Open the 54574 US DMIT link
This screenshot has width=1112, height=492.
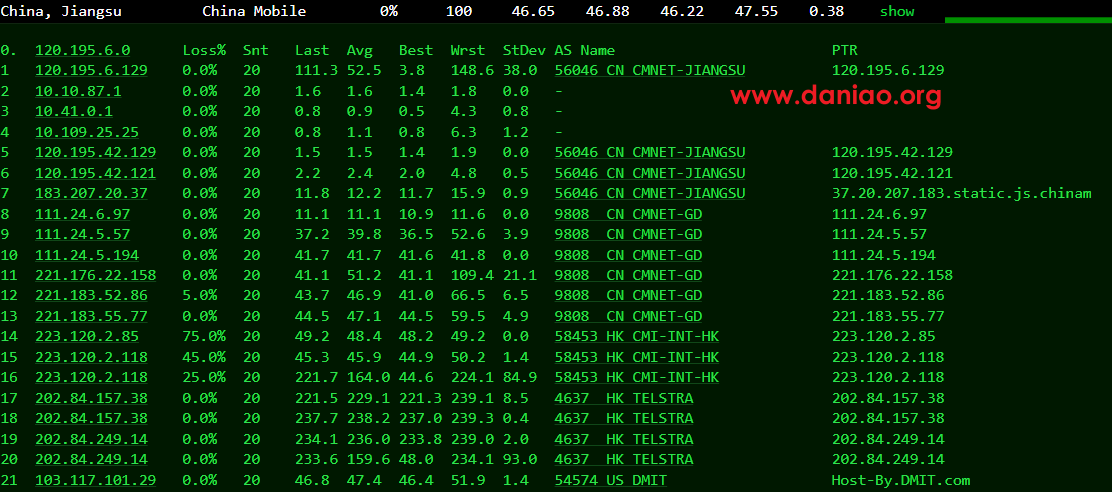tap(611, 481)
